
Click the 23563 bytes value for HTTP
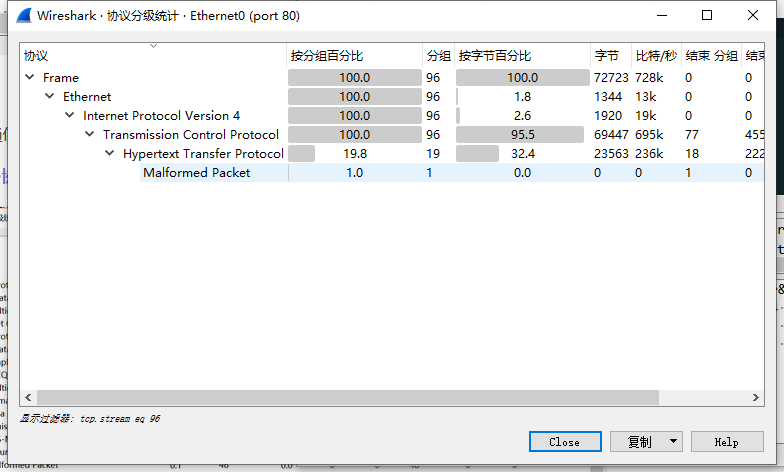[x=610, y=154]
